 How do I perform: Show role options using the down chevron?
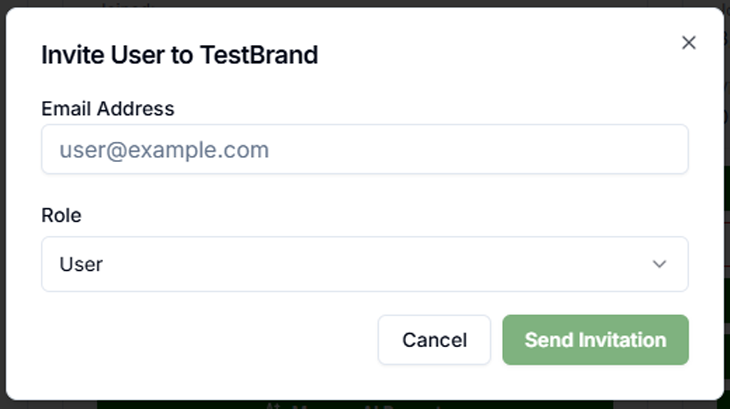coord(659,264)
